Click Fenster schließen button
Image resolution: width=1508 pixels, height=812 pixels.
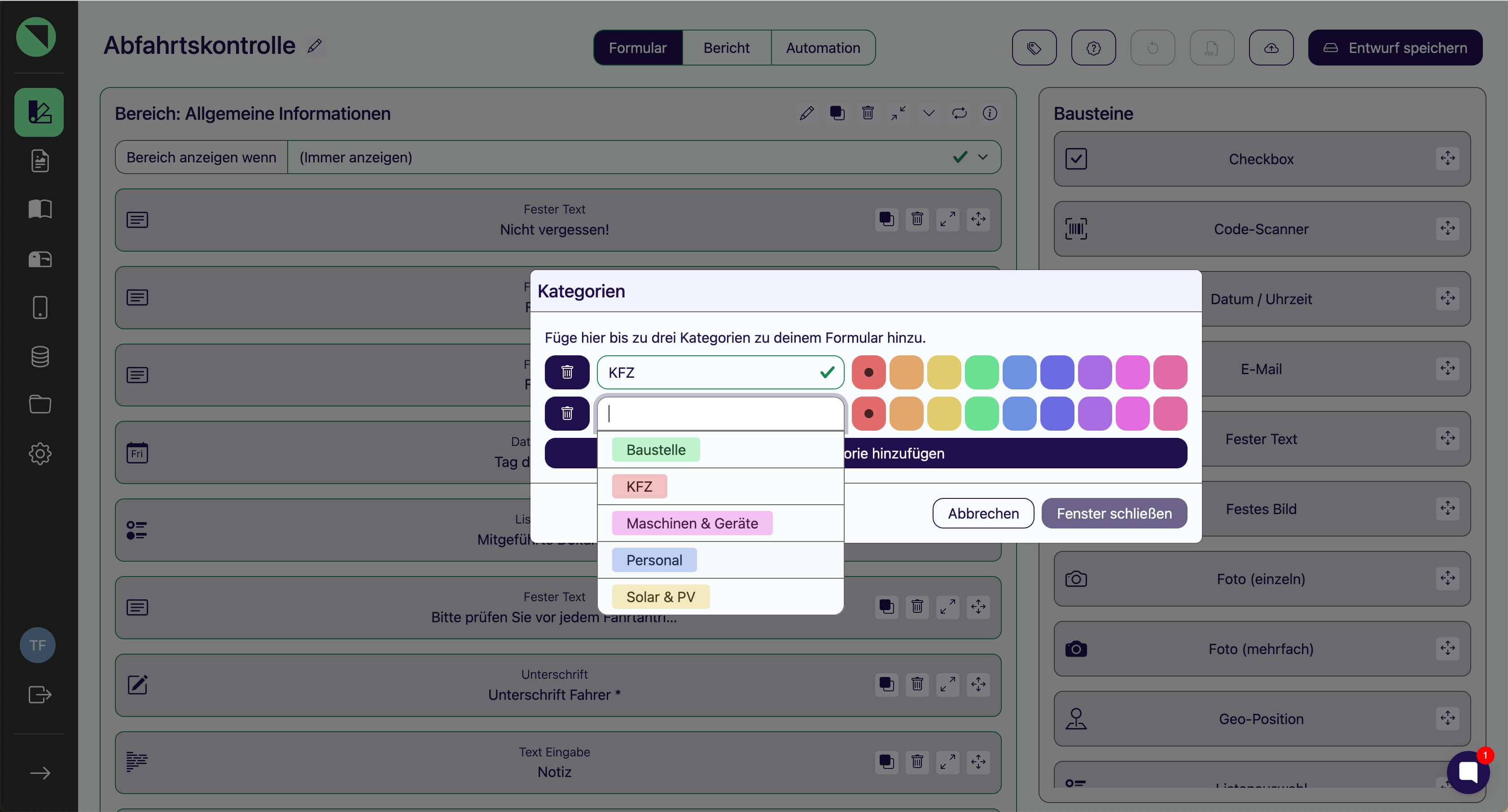(1114, 513)
